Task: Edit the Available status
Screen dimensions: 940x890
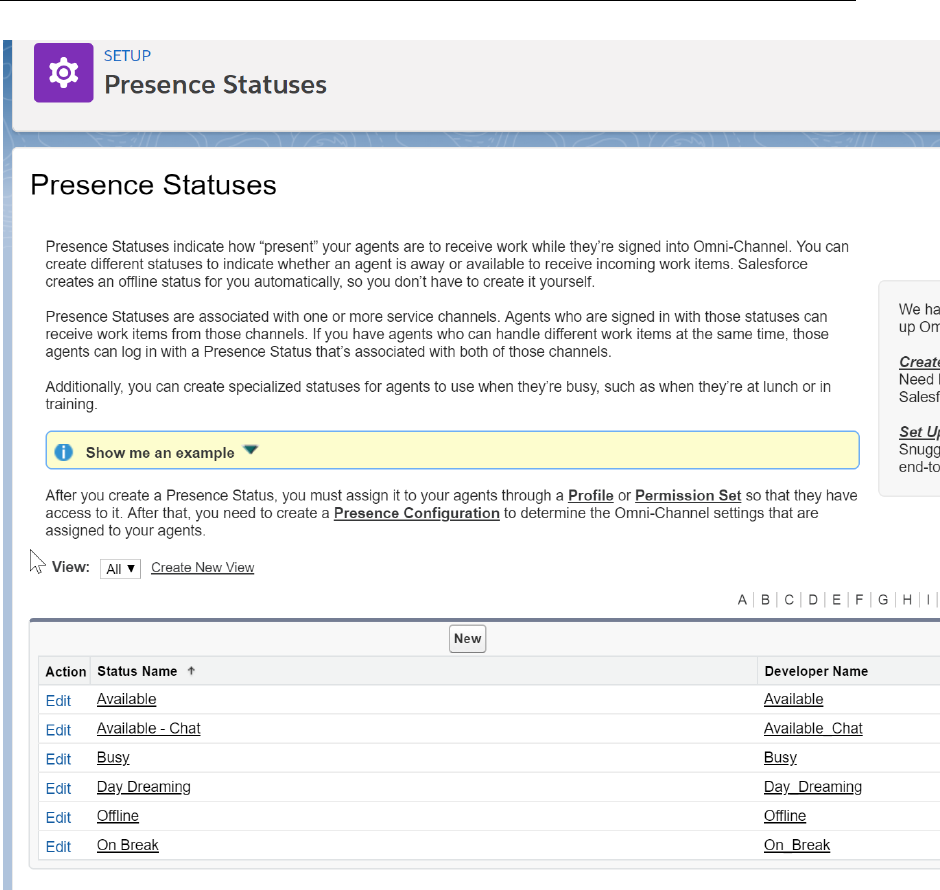Action: coord(58,700)
